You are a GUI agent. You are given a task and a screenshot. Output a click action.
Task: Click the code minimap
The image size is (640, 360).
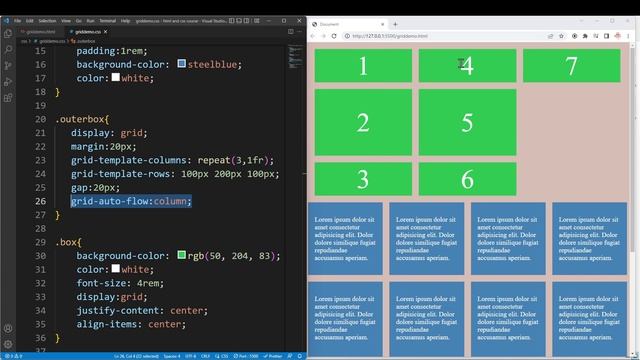pos(296,57)
